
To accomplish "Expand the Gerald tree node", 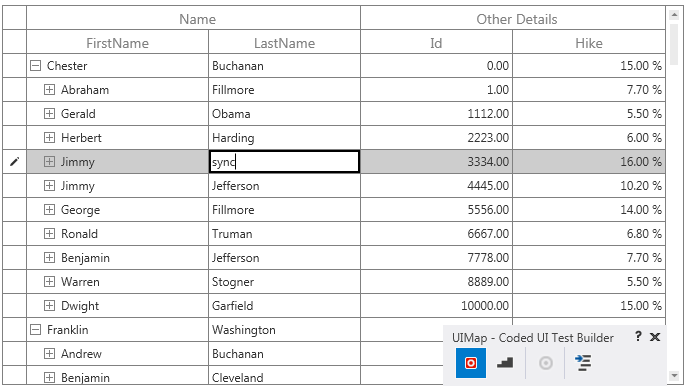I will tap(50, 114).
